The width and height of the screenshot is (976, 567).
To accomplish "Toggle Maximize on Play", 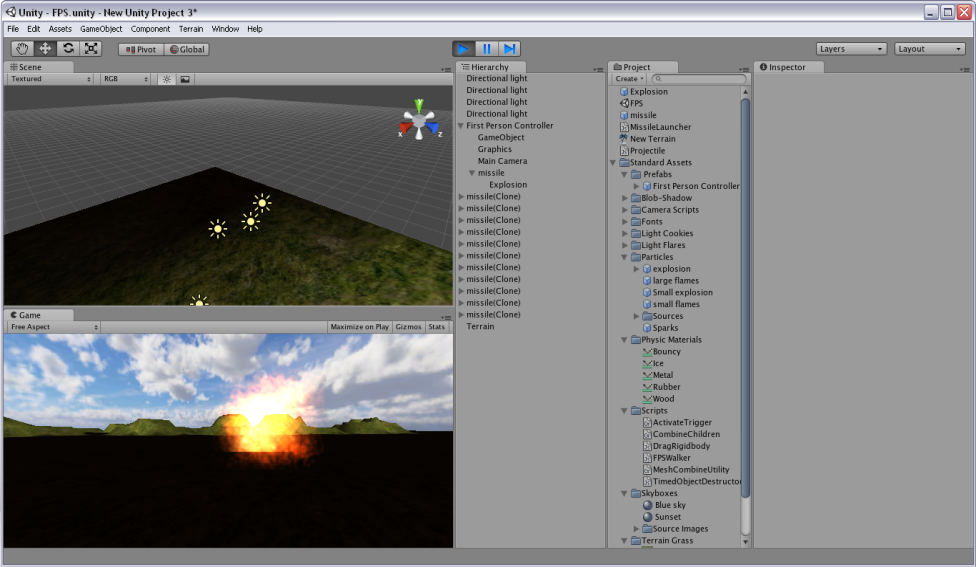I will click(359, 327).
